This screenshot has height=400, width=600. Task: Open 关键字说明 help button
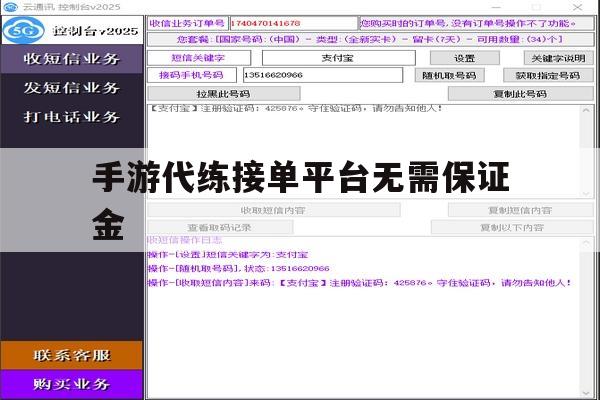[559, 58]
